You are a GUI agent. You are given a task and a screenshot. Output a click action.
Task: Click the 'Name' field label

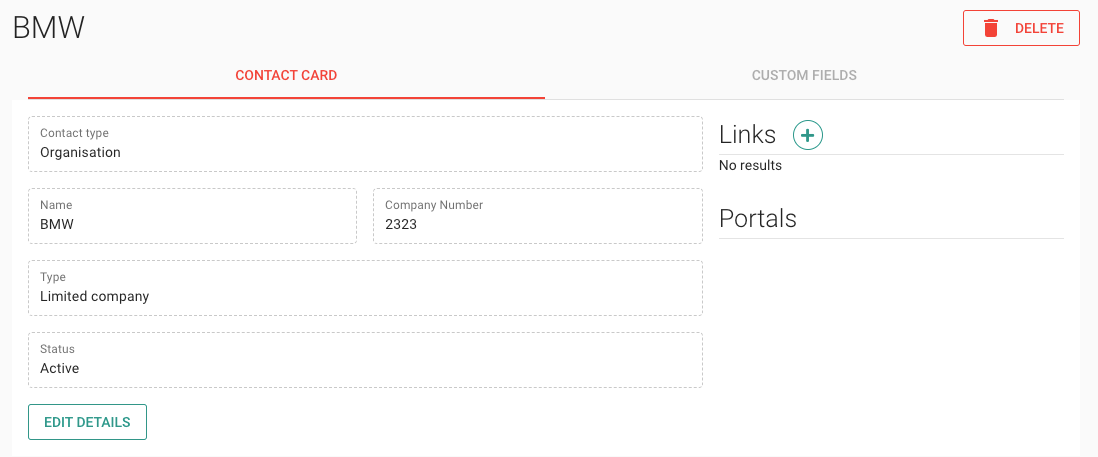point(56,205)
